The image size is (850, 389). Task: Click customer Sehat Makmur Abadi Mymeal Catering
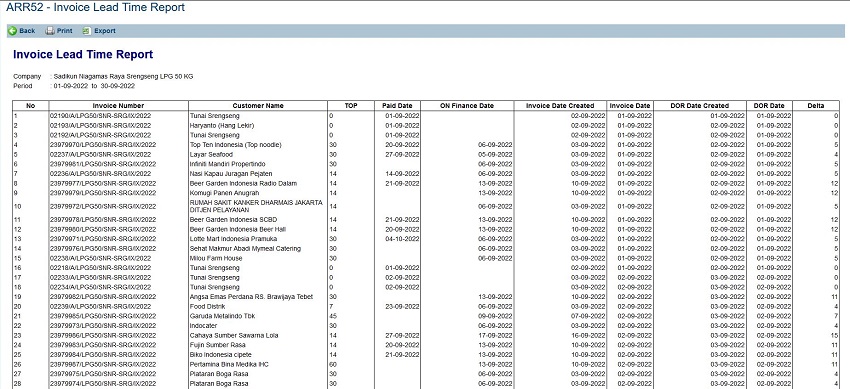(245, 249)
